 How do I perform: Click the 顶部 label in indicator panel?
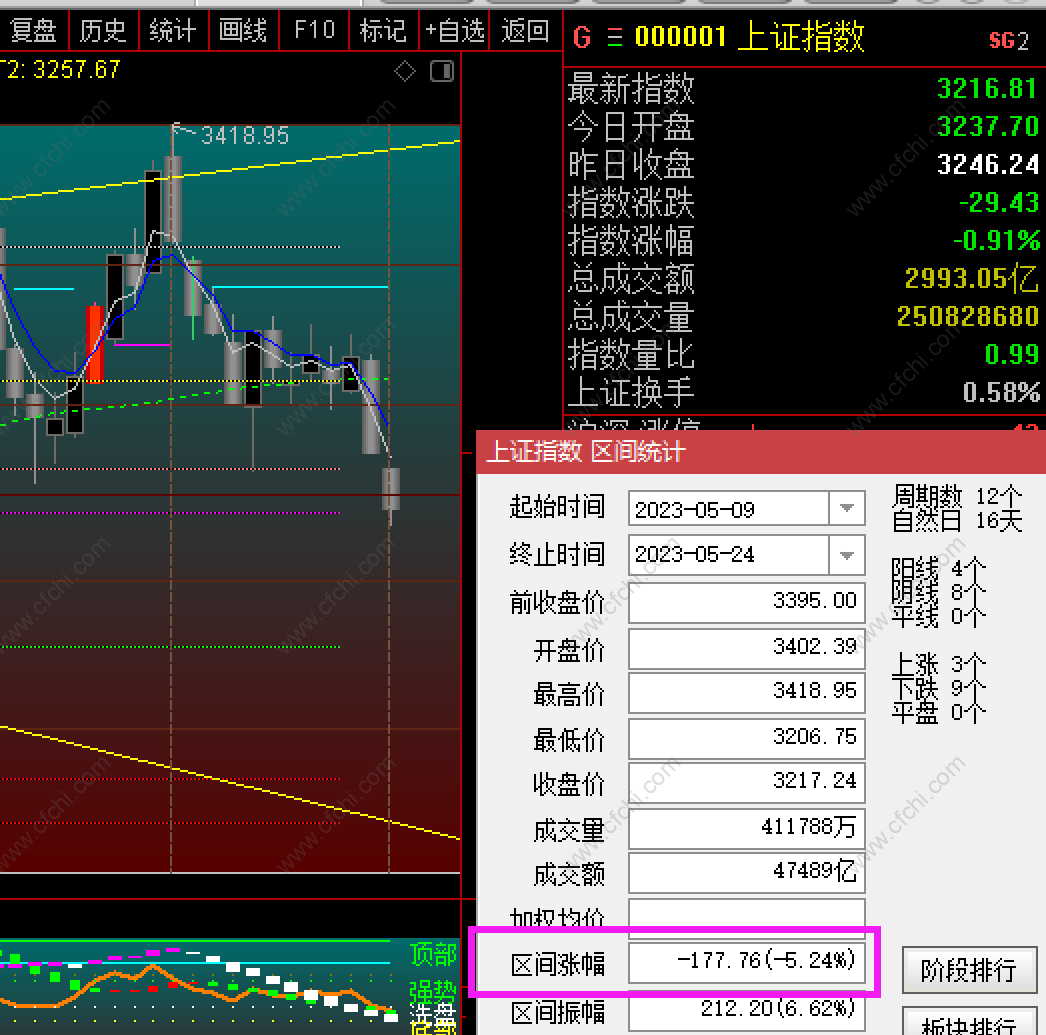(x=433, y=954)
